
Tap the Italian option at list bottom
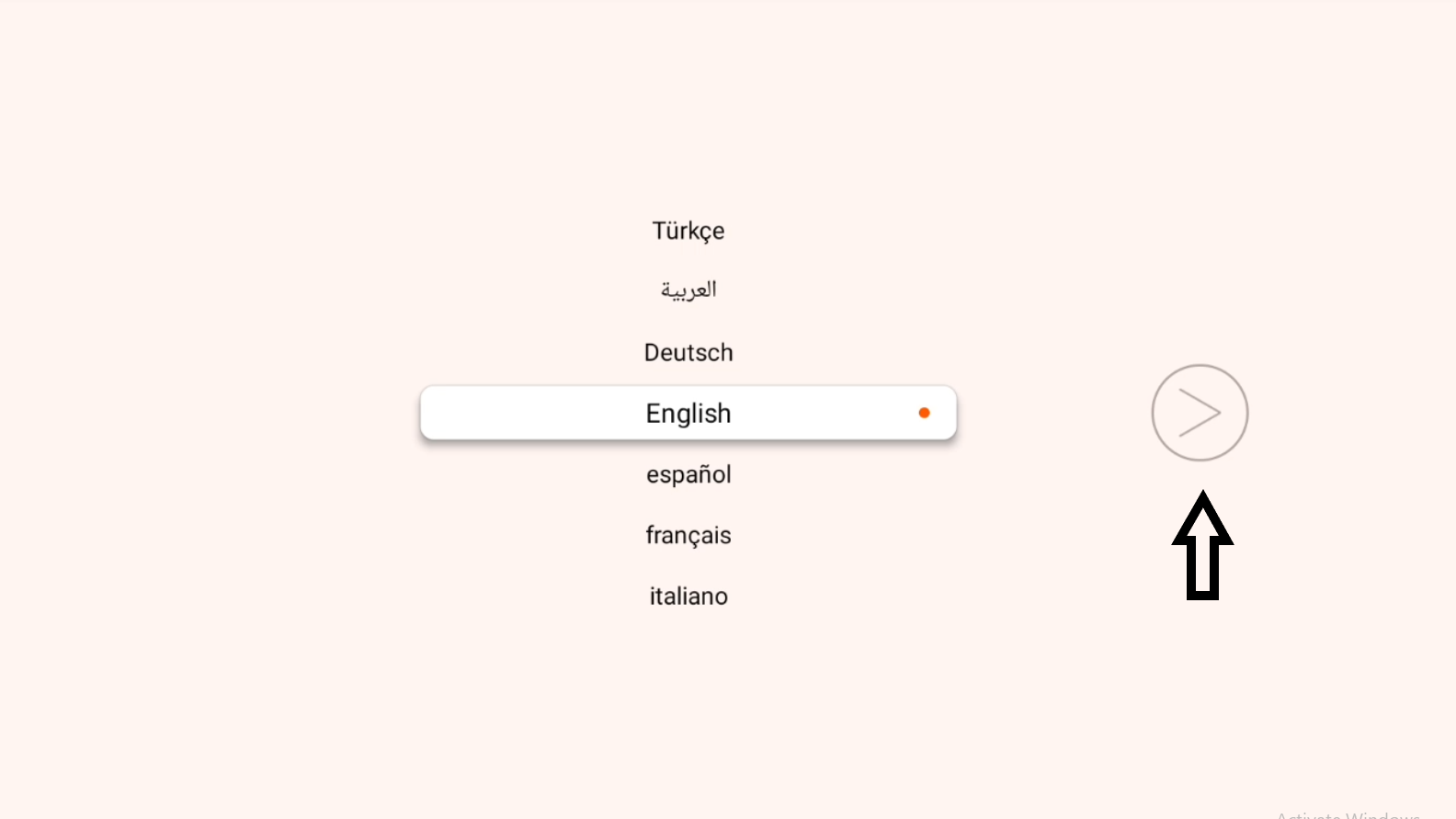tap(688, 597)
